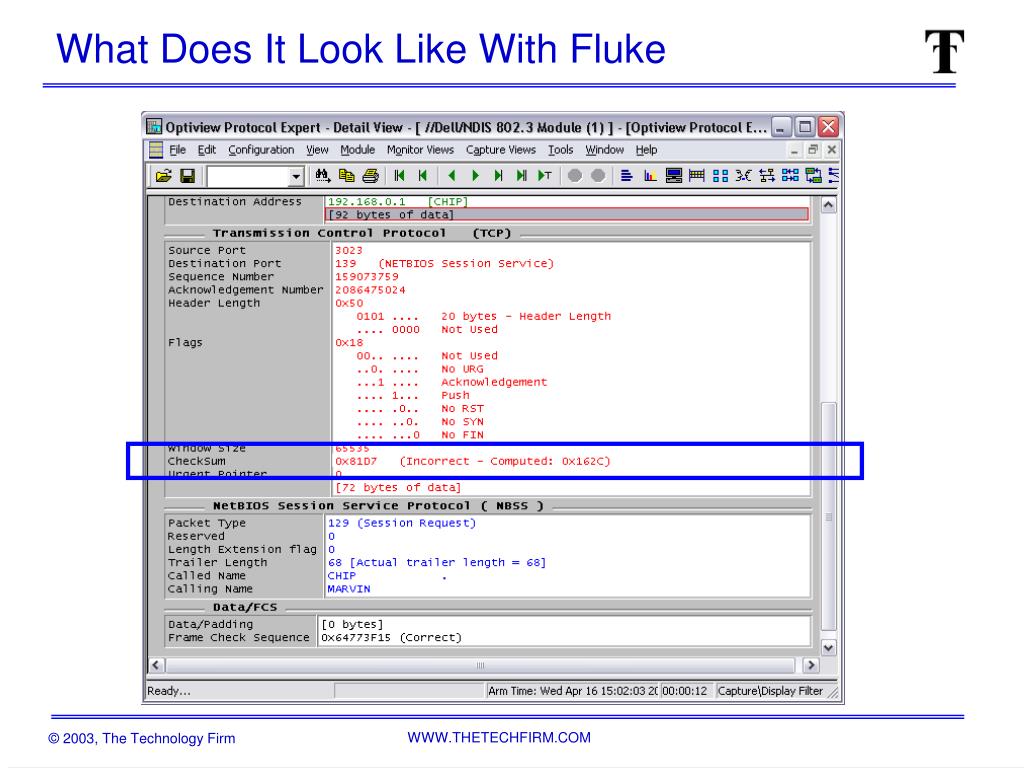Click the Arm Time status bar entry
The width and height of the screenshot is (1024, 768).
(573, 691)
